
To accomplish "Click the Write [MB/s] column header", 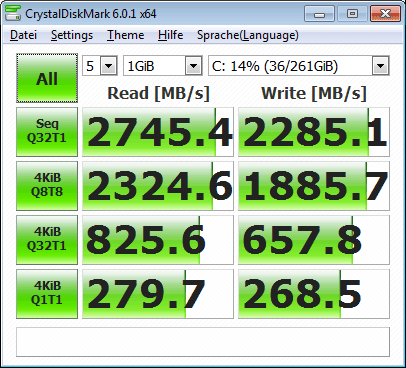I will click(314, 93).
